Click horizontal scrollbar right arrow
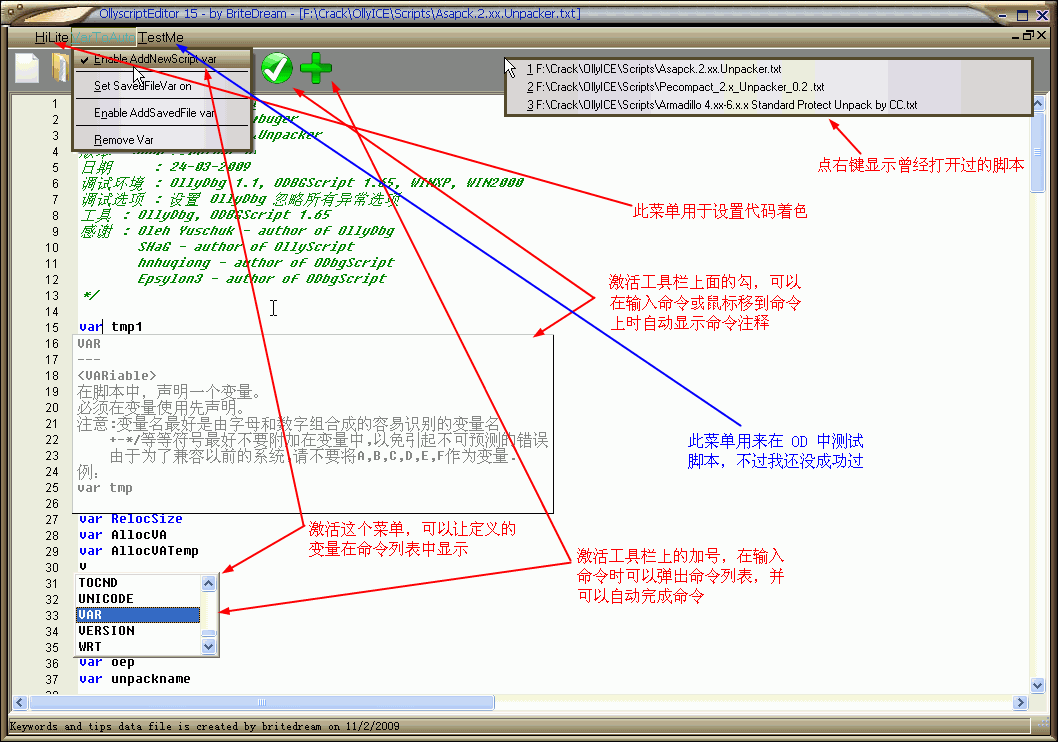Screen dimensions: 1058x742 (x=1020, y=702)
